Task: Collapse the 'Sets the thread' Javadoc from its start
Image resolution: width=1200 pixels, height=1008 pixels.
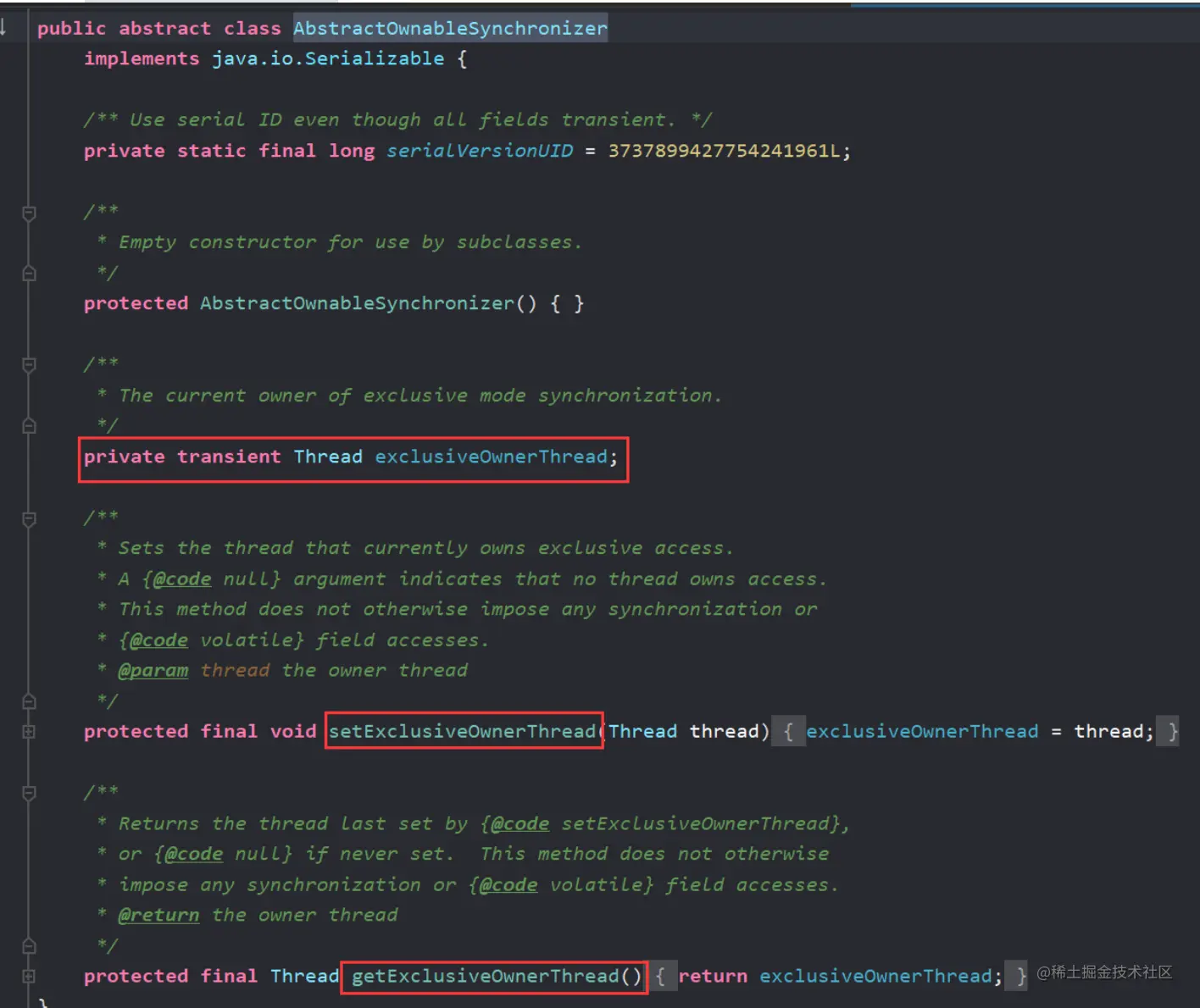Action: pyautogui.click(x=29, y=519)
